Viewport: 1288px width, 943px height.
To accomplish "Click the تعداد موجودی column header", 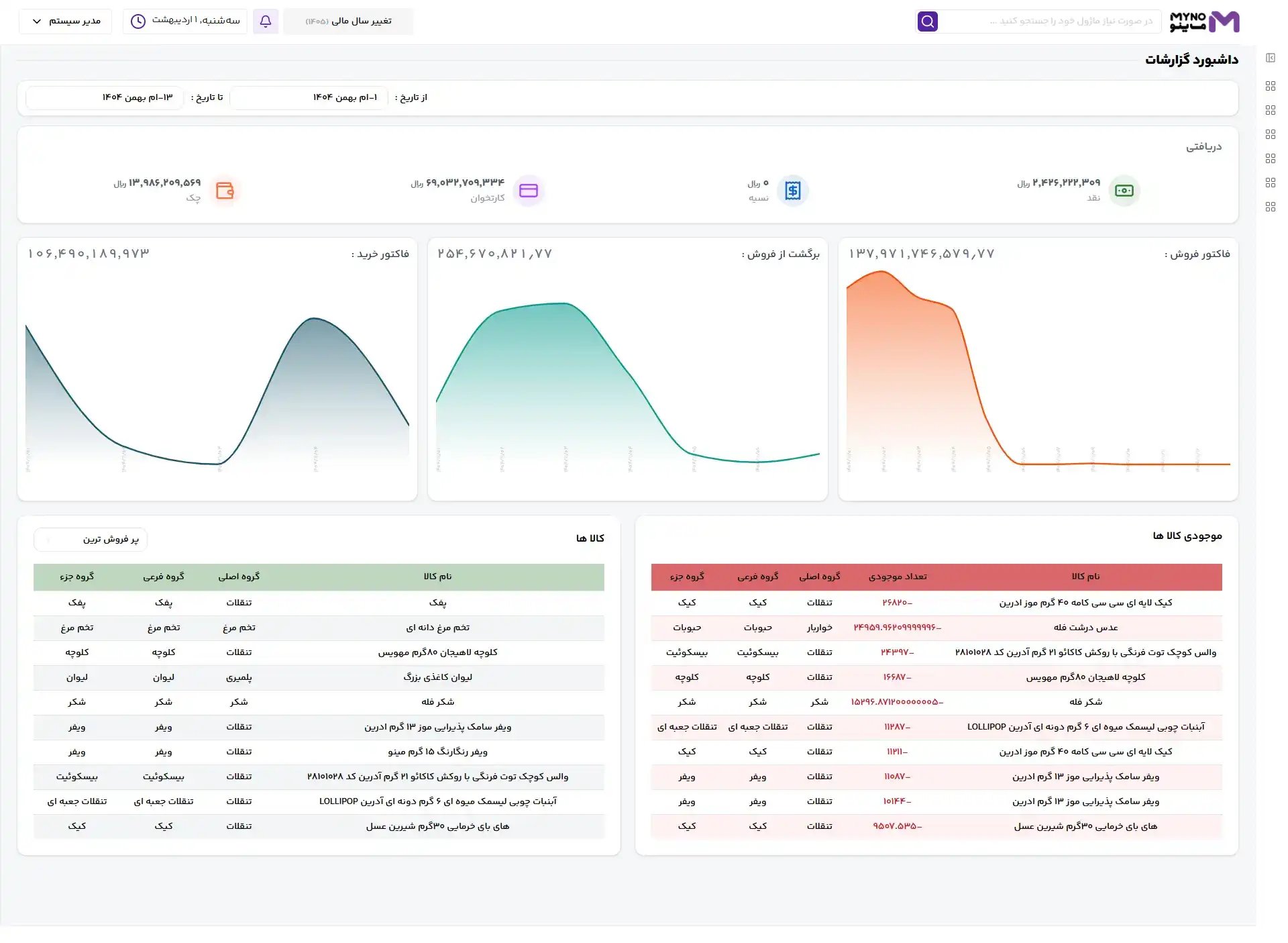I will click(x=898, y=577).
